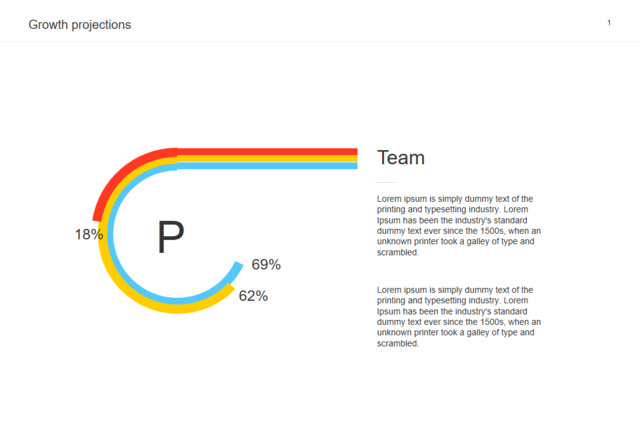Click the "Growth projections" slide title
640x443 pixels.
[x=80, y=24]
